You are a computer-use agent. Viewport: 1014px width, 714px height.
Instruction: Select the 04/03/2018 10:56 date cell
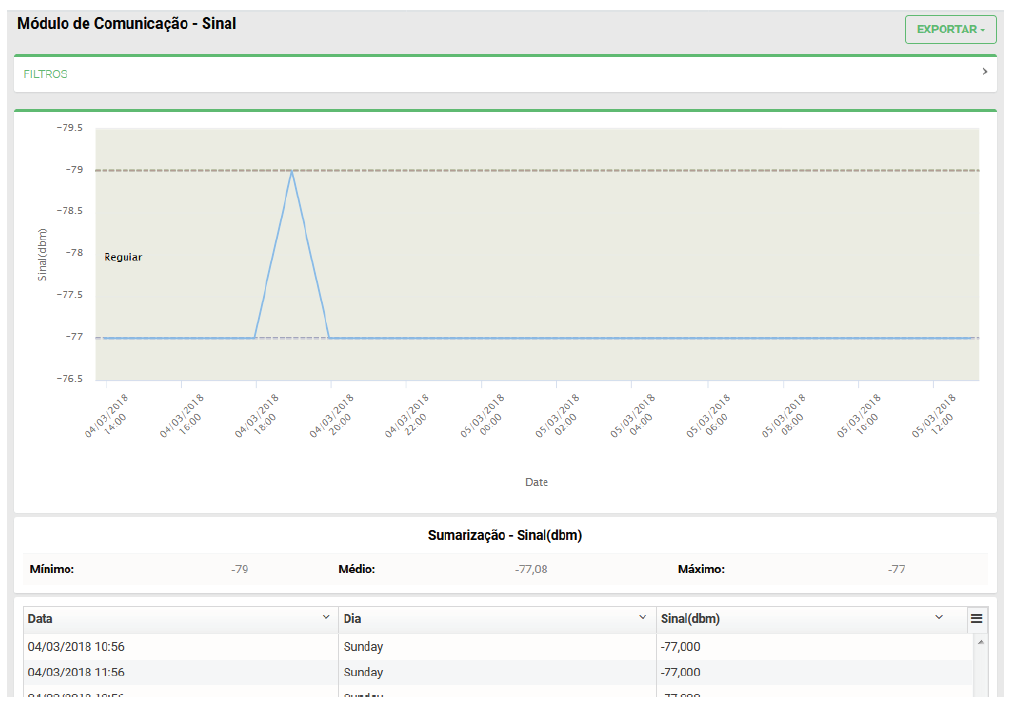[x=76, y=647]
